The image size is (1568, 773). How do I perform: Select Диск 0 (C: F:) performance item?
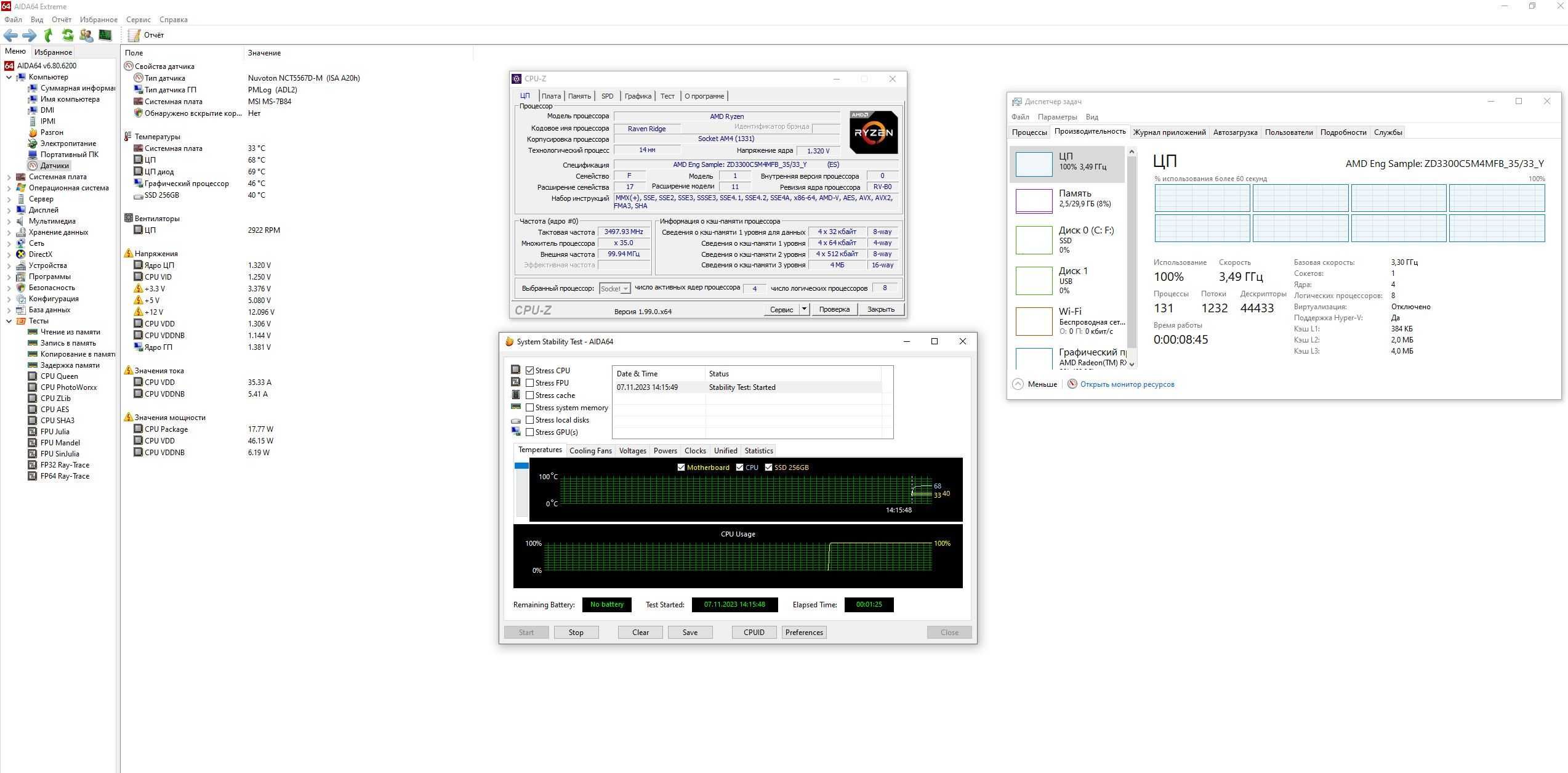pyautogui.click(x=1067, y=240)
